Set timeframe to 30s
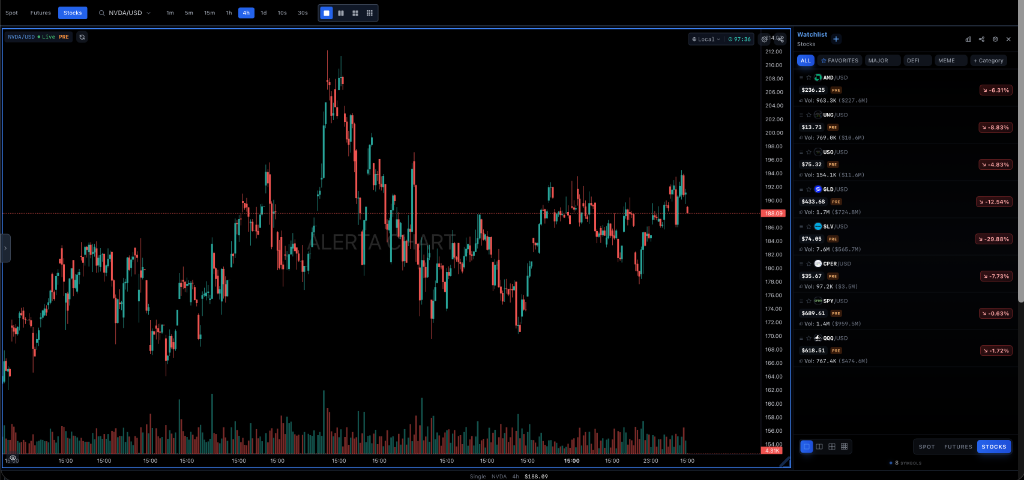 coord(302,13)
